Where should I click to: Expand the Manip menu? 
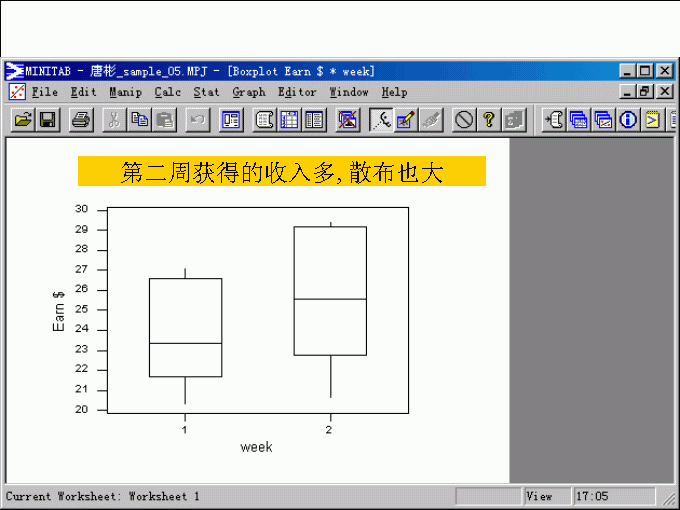pyautogui.click(x=125, y=92)
